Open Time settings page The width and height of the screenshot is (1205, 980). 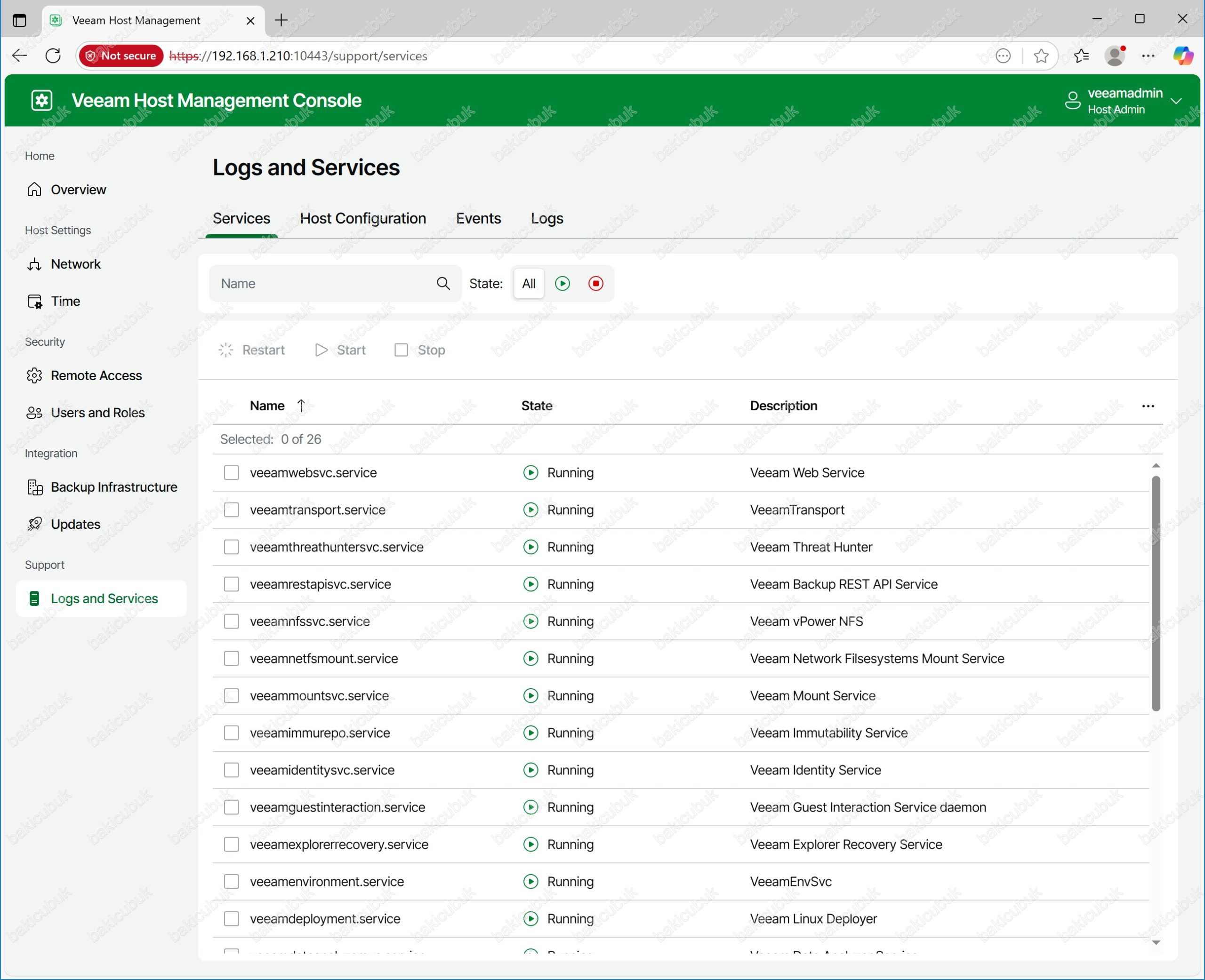coord(54,302)
